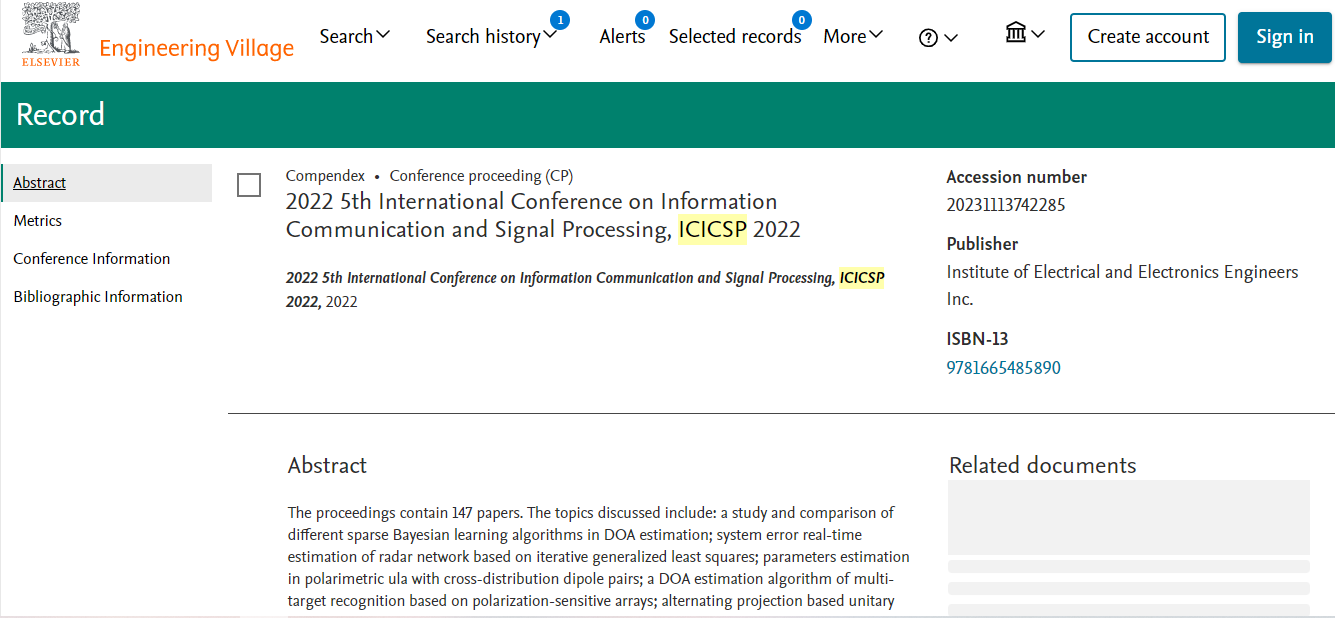
Task: Click the Search history count badge
Action: click(x=560, y=19)
